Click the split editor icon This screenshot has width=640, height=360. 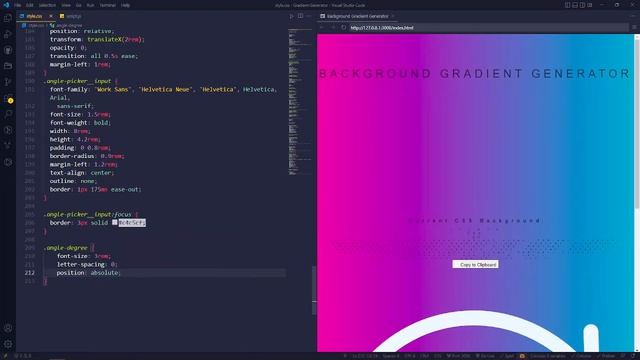[300, 16]
